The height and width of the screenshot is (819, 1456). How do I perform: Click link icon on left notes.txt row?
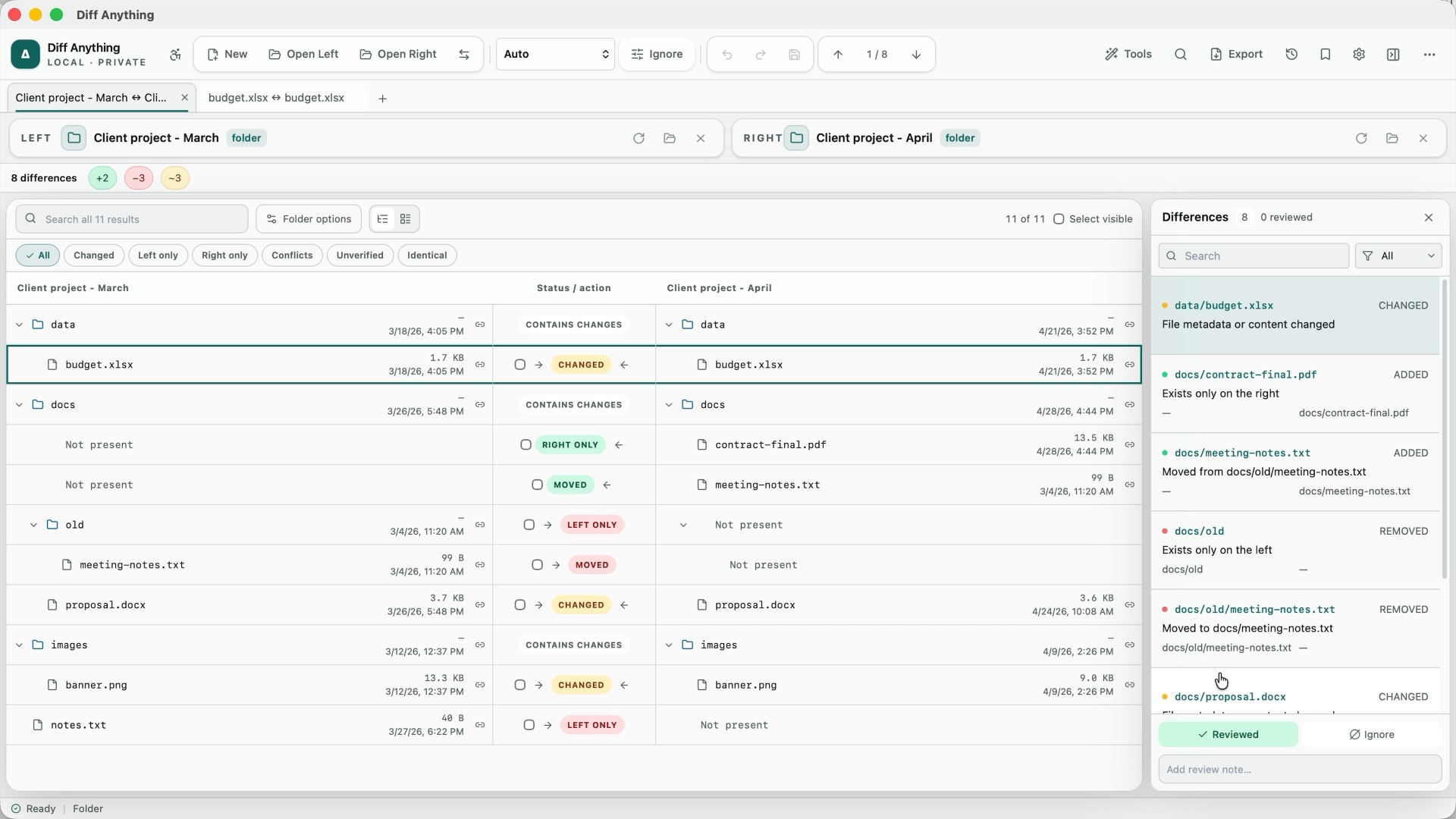480,725
